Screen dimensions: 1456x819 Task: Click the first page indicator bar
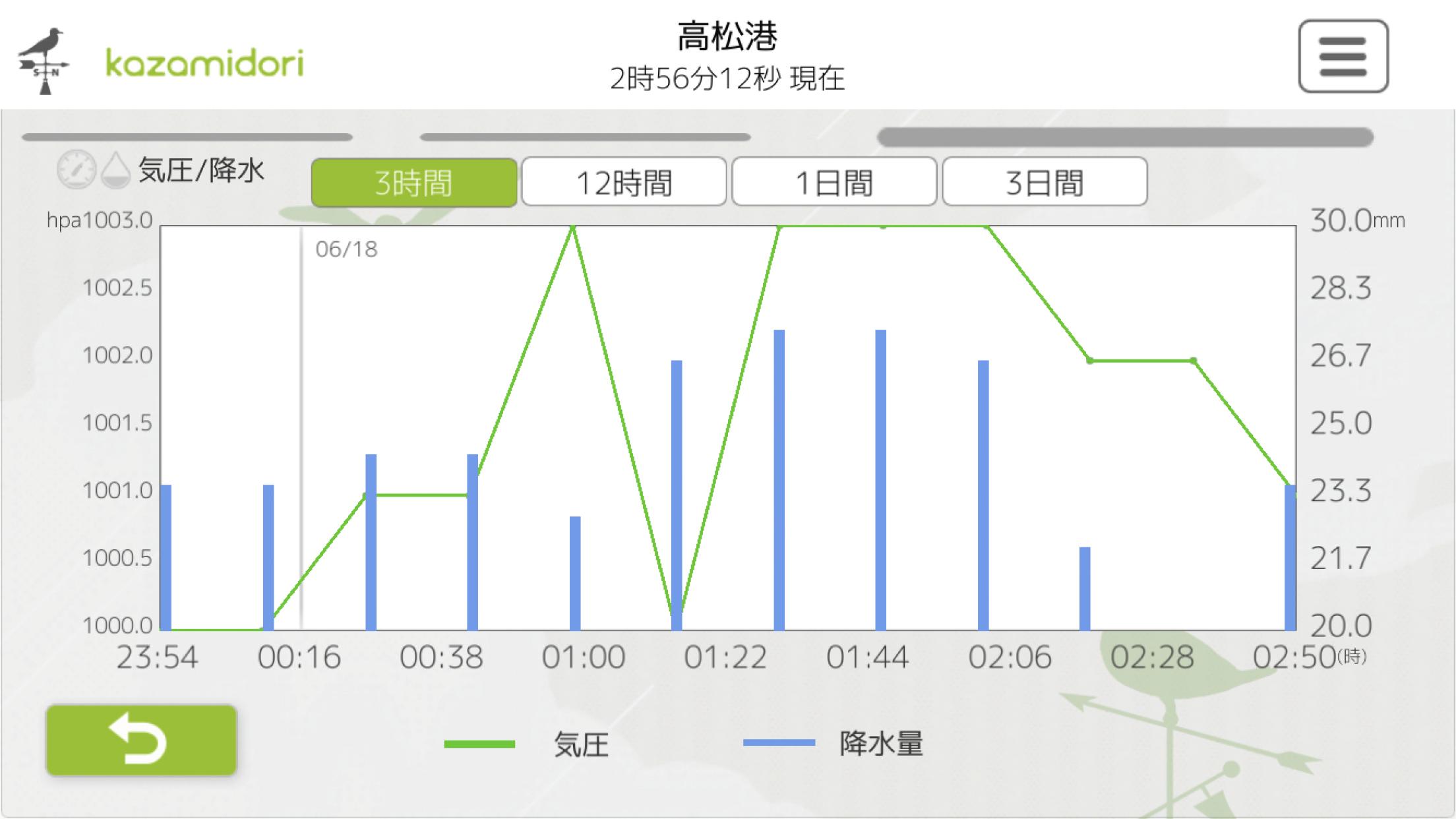187,137
